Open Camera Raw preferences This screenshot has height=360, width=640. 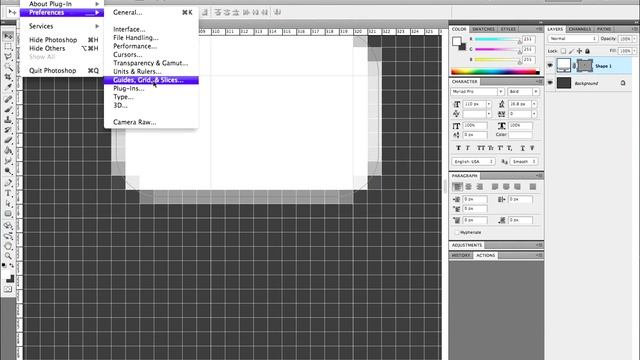(x=151, y=122)
